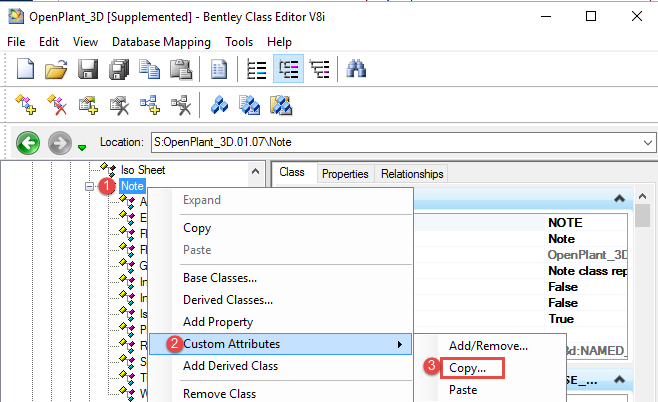Image resolution: width=658 pixels, height=402 pixels.
Task: Open the Tools menu
Action: pyautogui.click(x=239, y=42)
